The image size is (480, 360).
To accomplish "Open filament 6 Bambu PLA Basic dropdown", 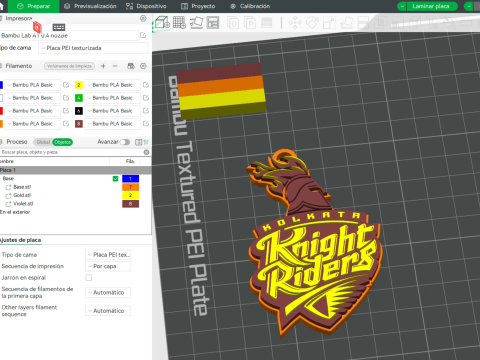I will click(112, 111).
